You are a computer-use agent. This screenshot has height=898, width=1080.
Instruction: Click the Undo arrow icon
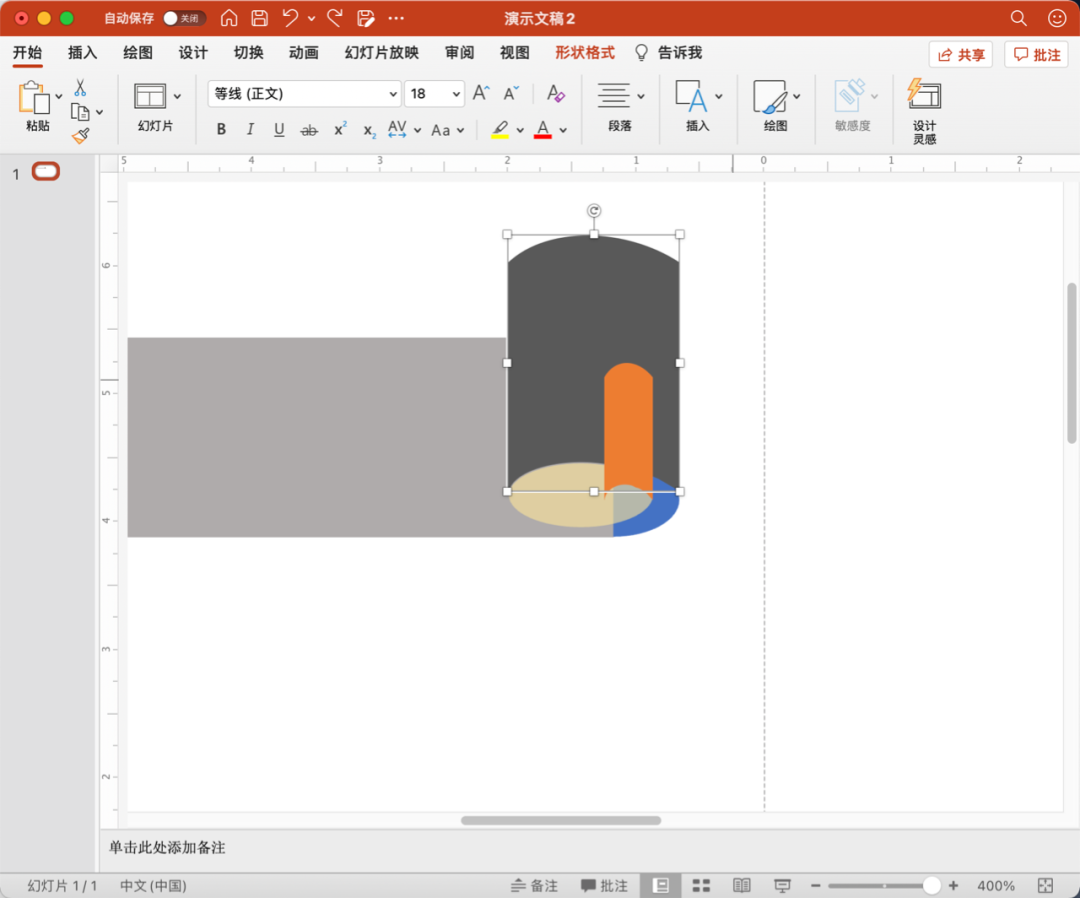coord(290,18)
